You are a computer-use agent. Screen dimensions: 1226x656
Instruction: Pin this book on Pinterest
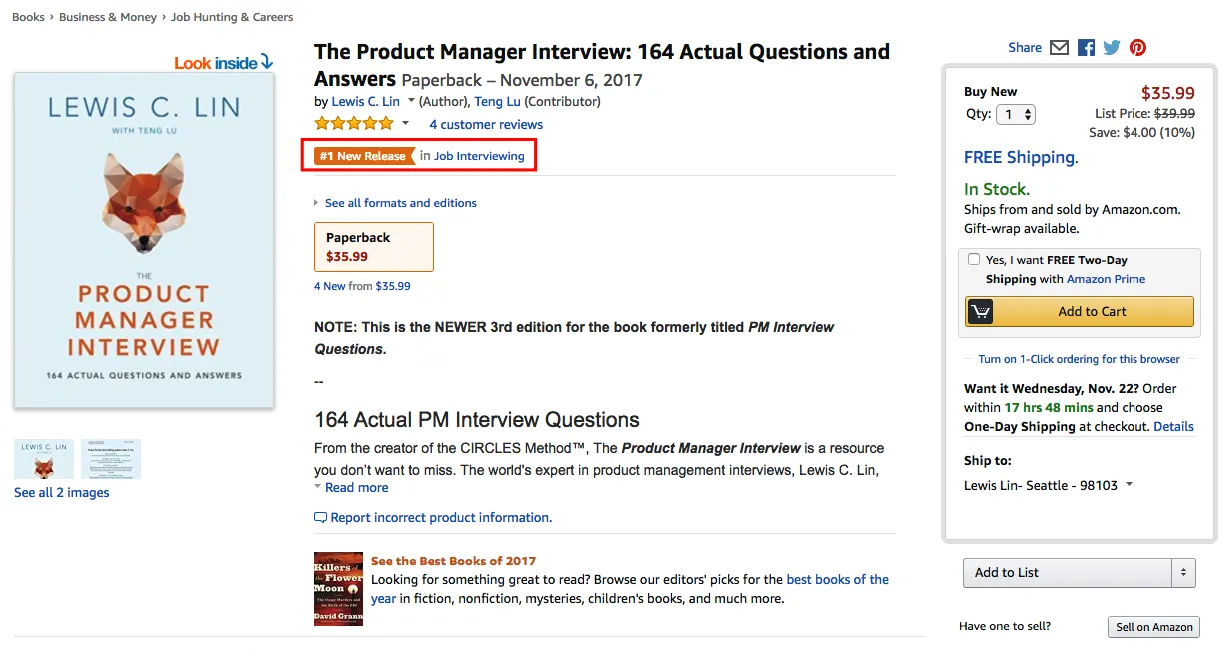1138,48
